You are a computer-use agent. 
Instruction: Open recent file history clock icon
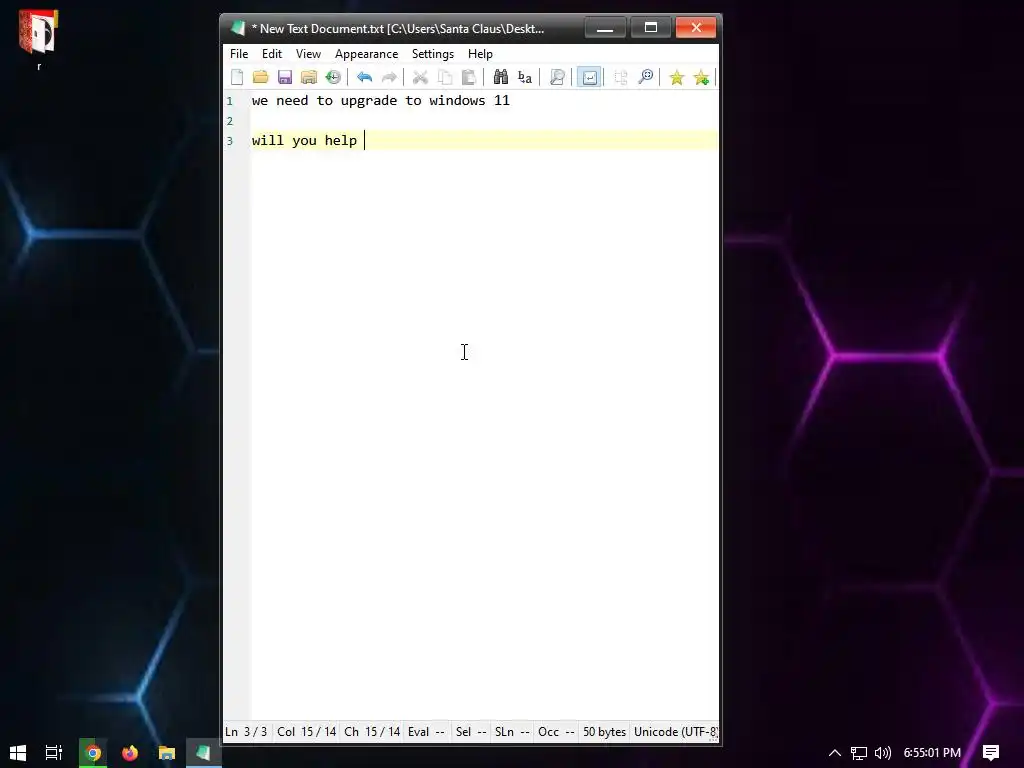(333, 77)
